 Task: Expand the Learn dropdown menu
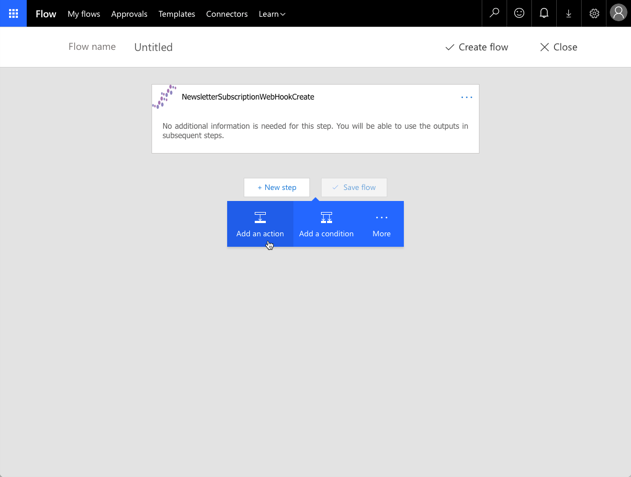[x=272, y=14]
